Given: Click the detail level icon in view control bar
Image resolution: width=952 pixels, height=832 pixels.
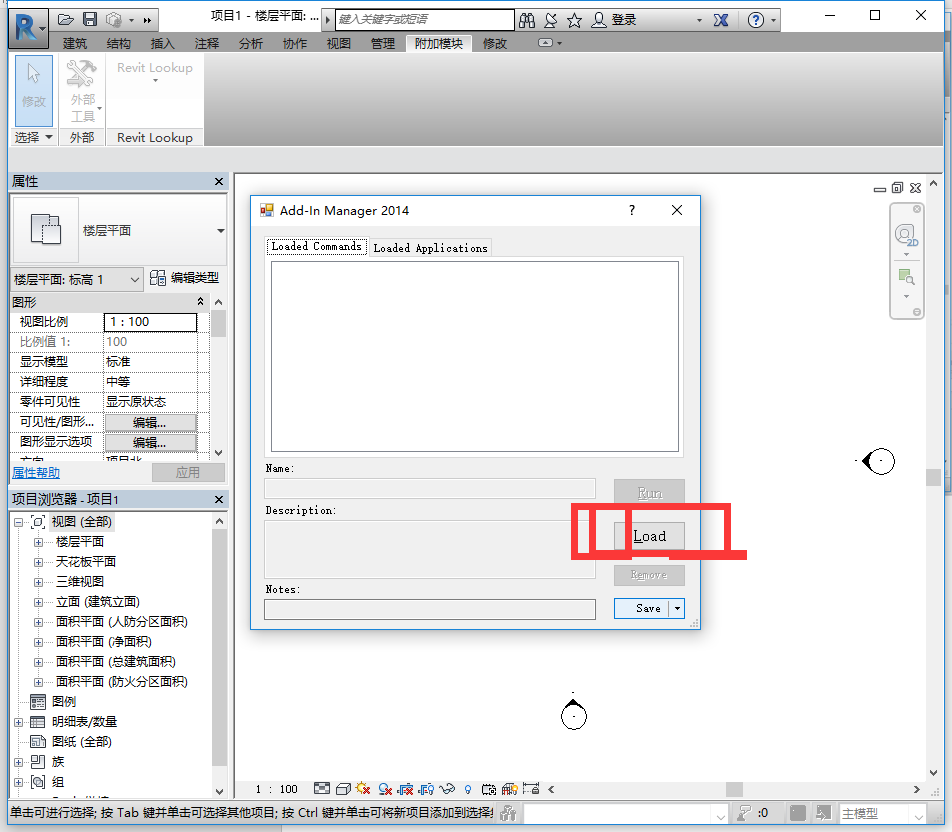Looking at the screenshot, I should (322, 789).
